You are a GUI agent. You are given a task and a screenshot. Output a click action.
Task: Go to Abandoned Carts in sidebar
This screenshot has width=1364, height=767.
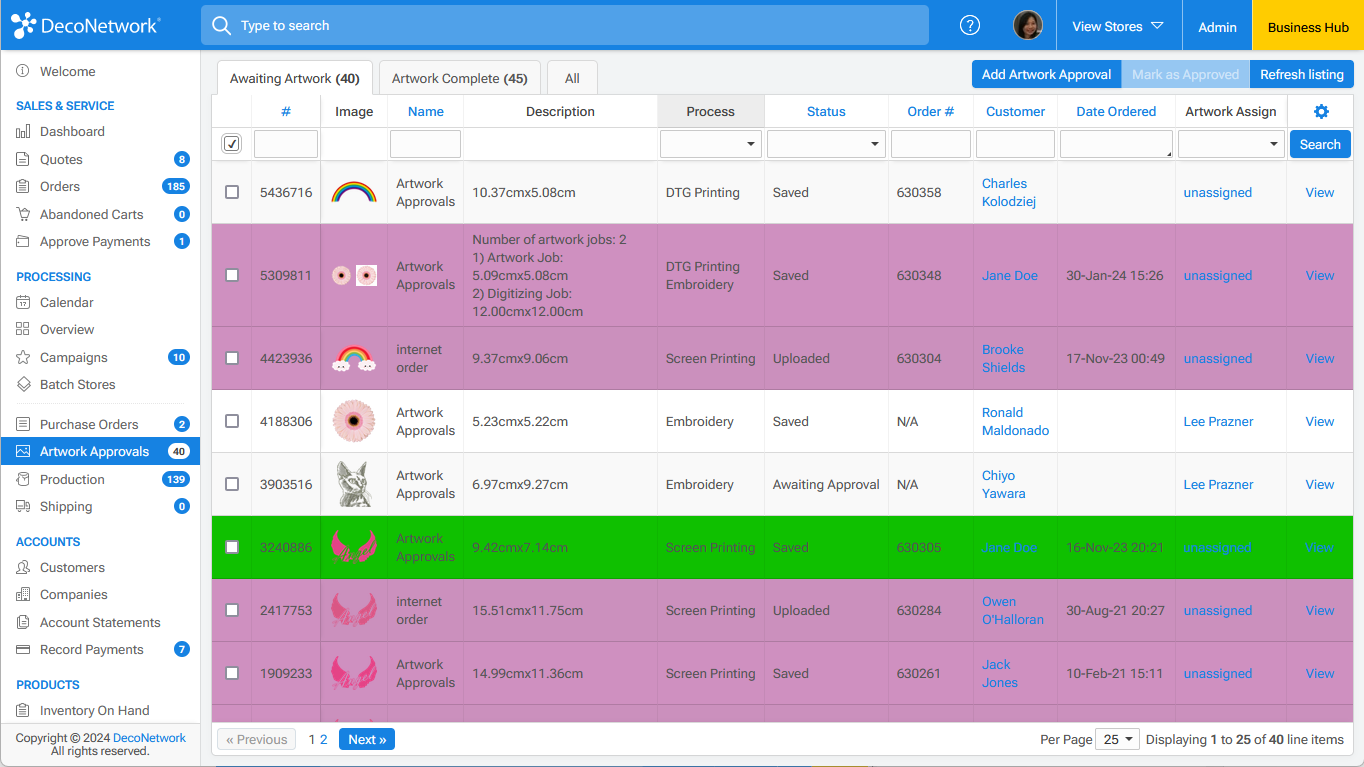coord(91,214)
